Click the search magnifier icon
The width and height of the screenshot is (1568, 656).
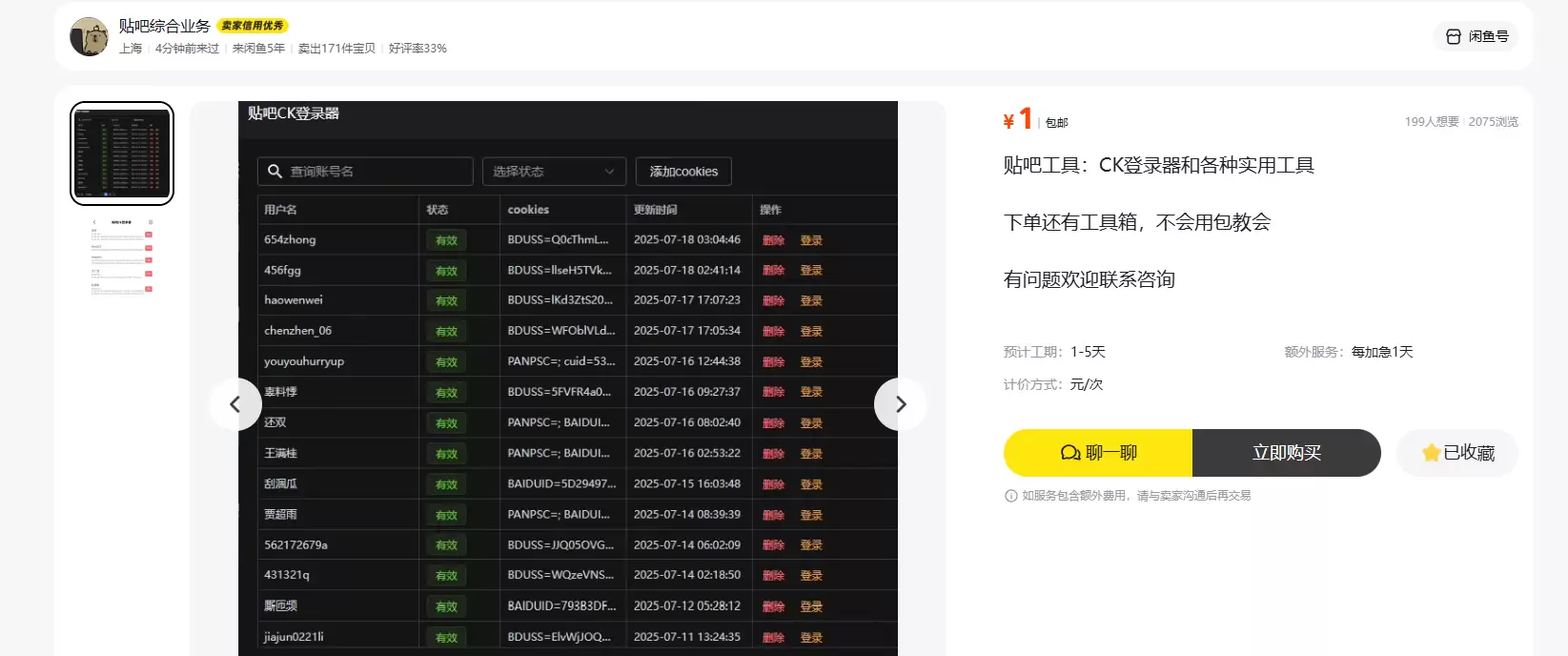tap(275, 172)
